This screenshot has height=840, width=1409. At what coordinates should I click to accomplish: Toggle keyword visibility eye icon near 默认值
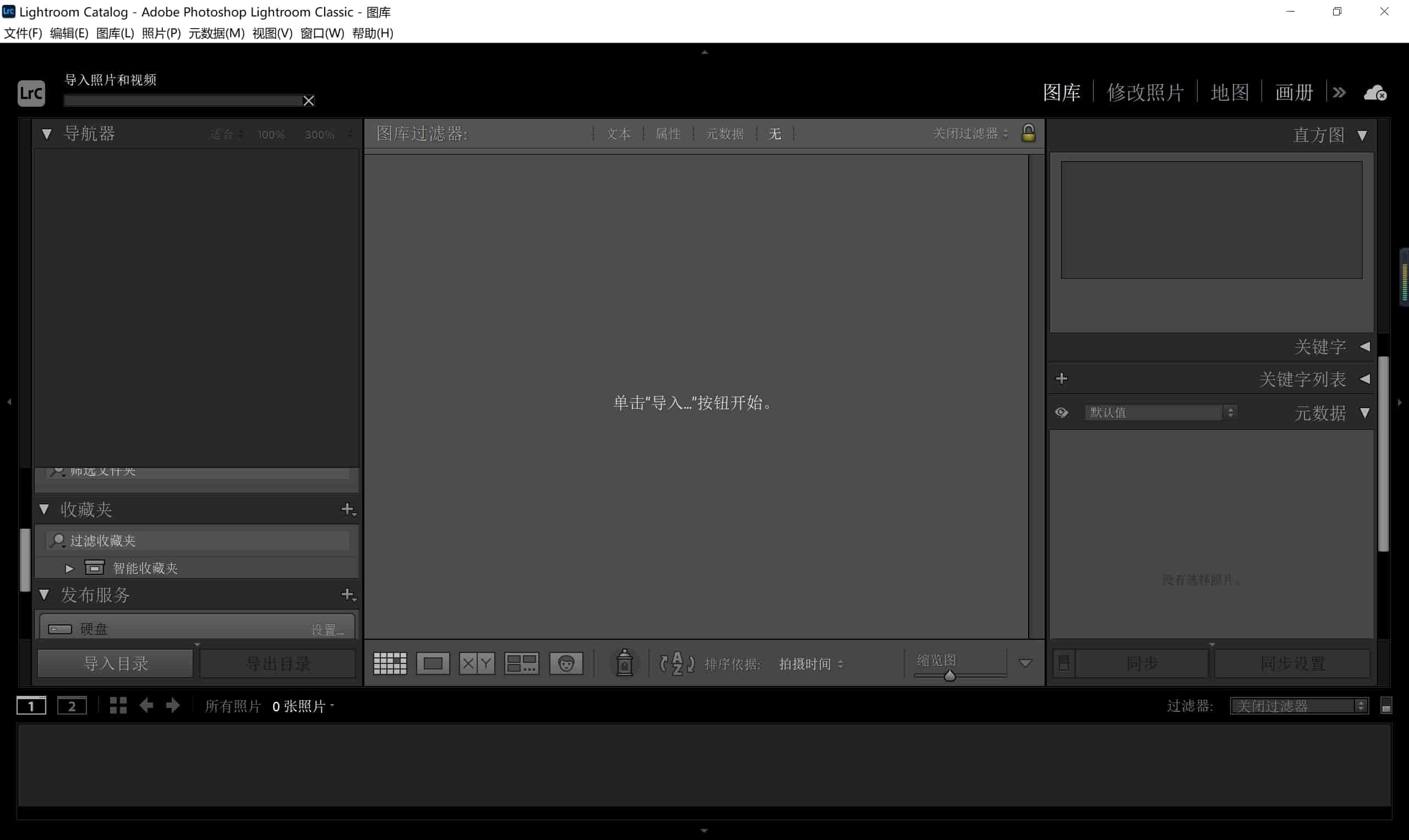(1061, 412)
